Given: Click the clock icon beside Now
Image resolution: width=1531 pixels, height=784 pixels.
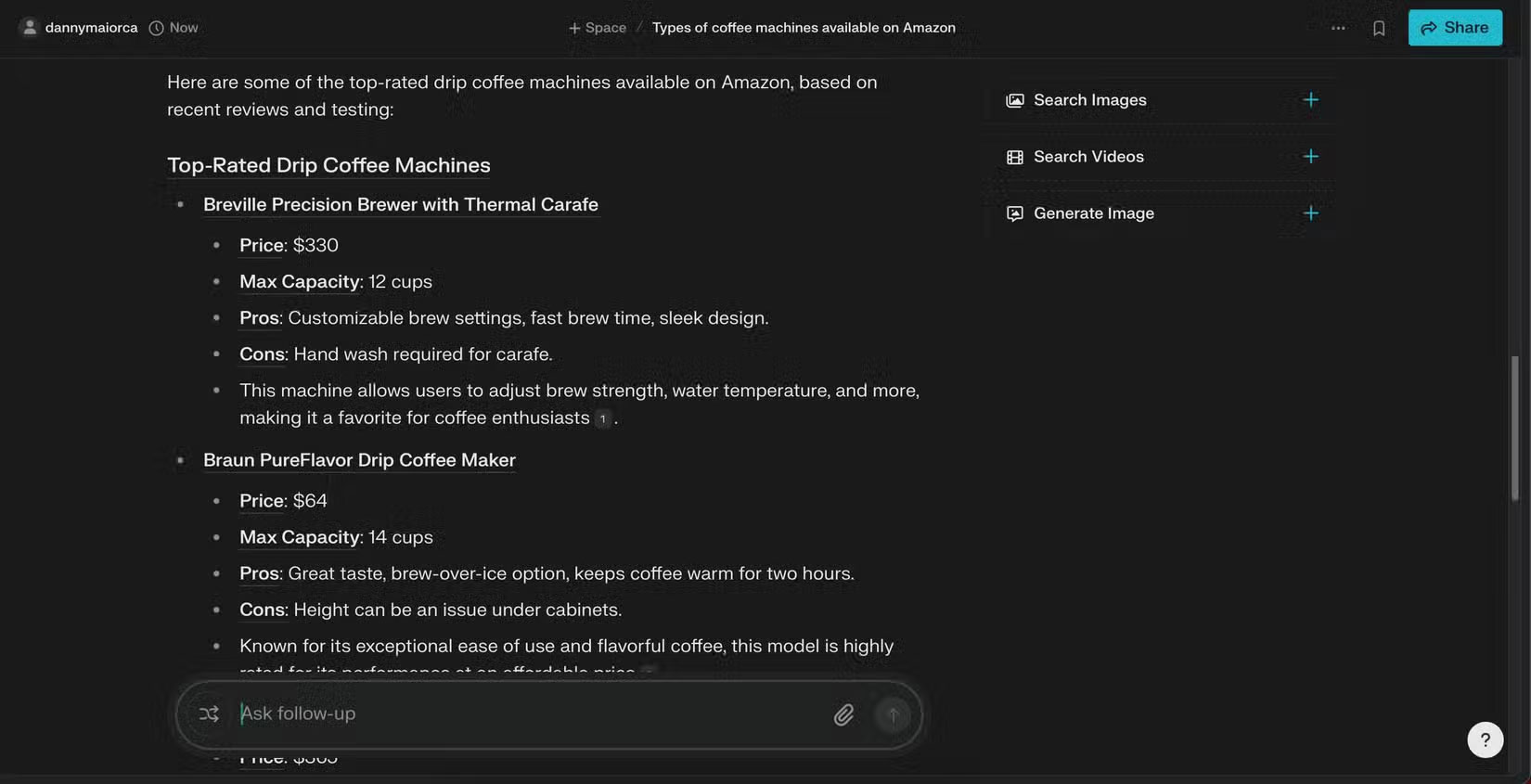Looking at the screenshot, I should pos(157,28).
